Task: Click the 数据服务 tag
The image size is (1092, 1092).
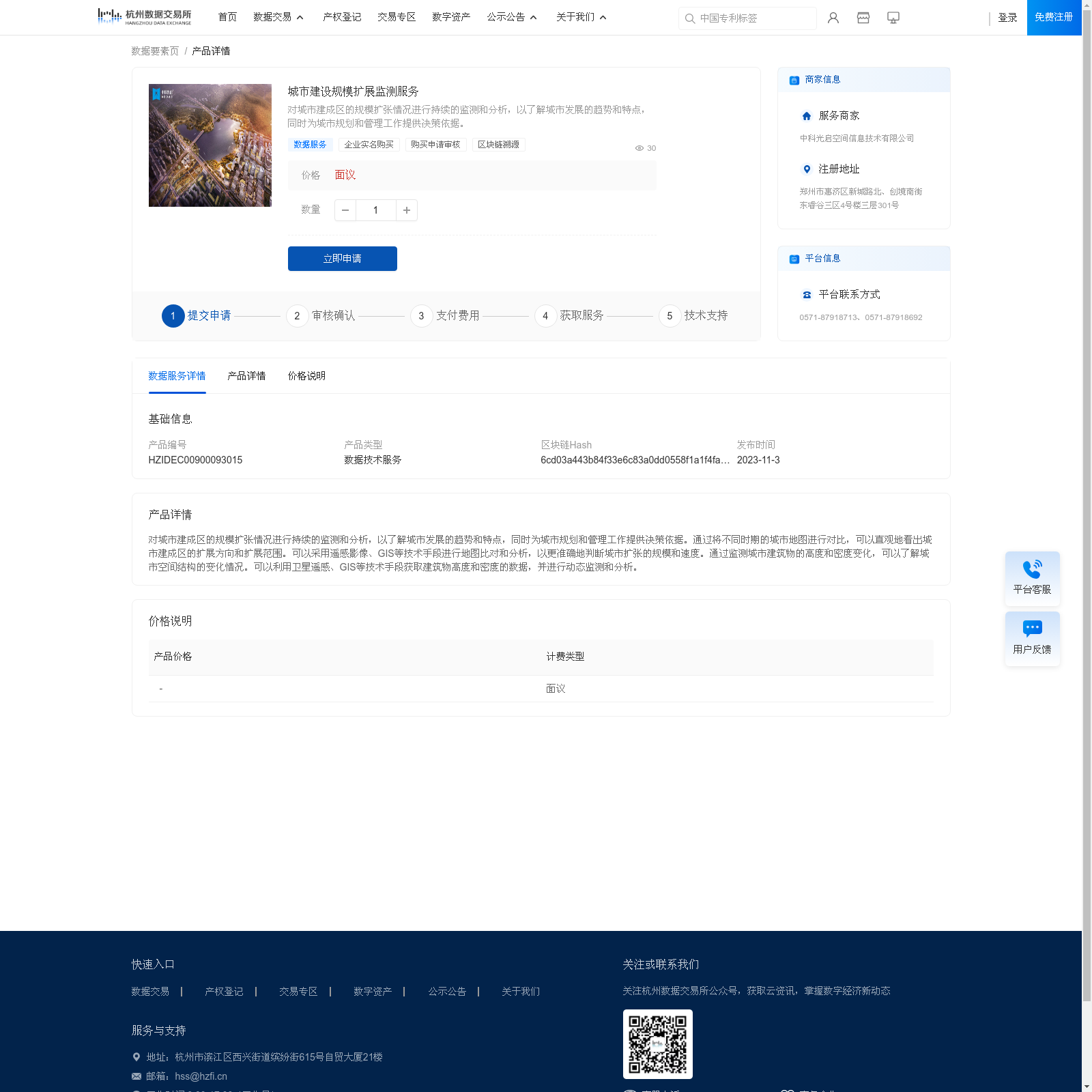Action: (x=311, y=145)
